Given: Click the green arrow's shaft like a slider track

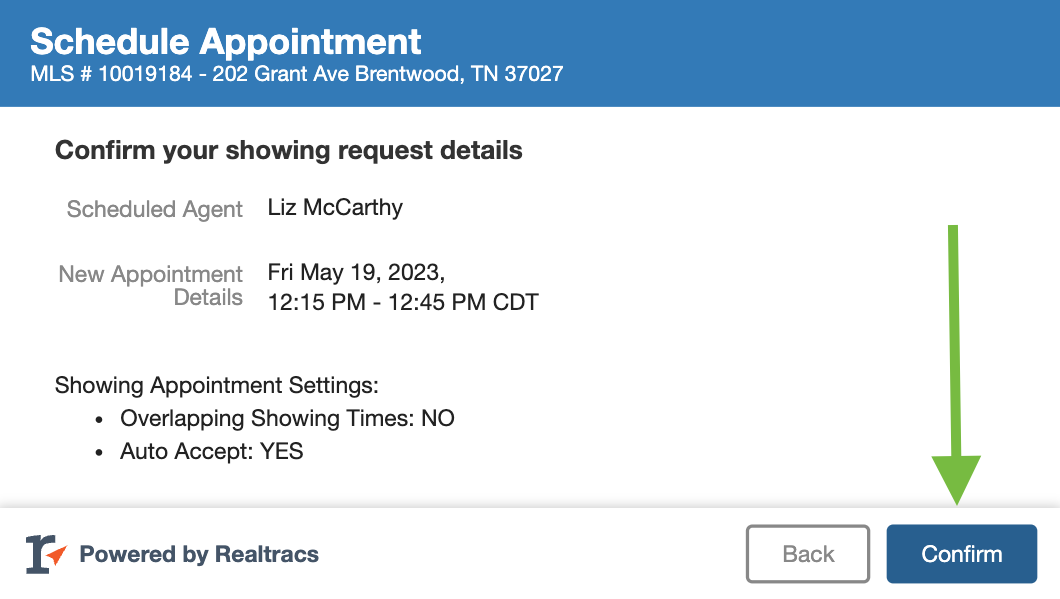Looking at the screenshot, I should (x=955, y=340).
